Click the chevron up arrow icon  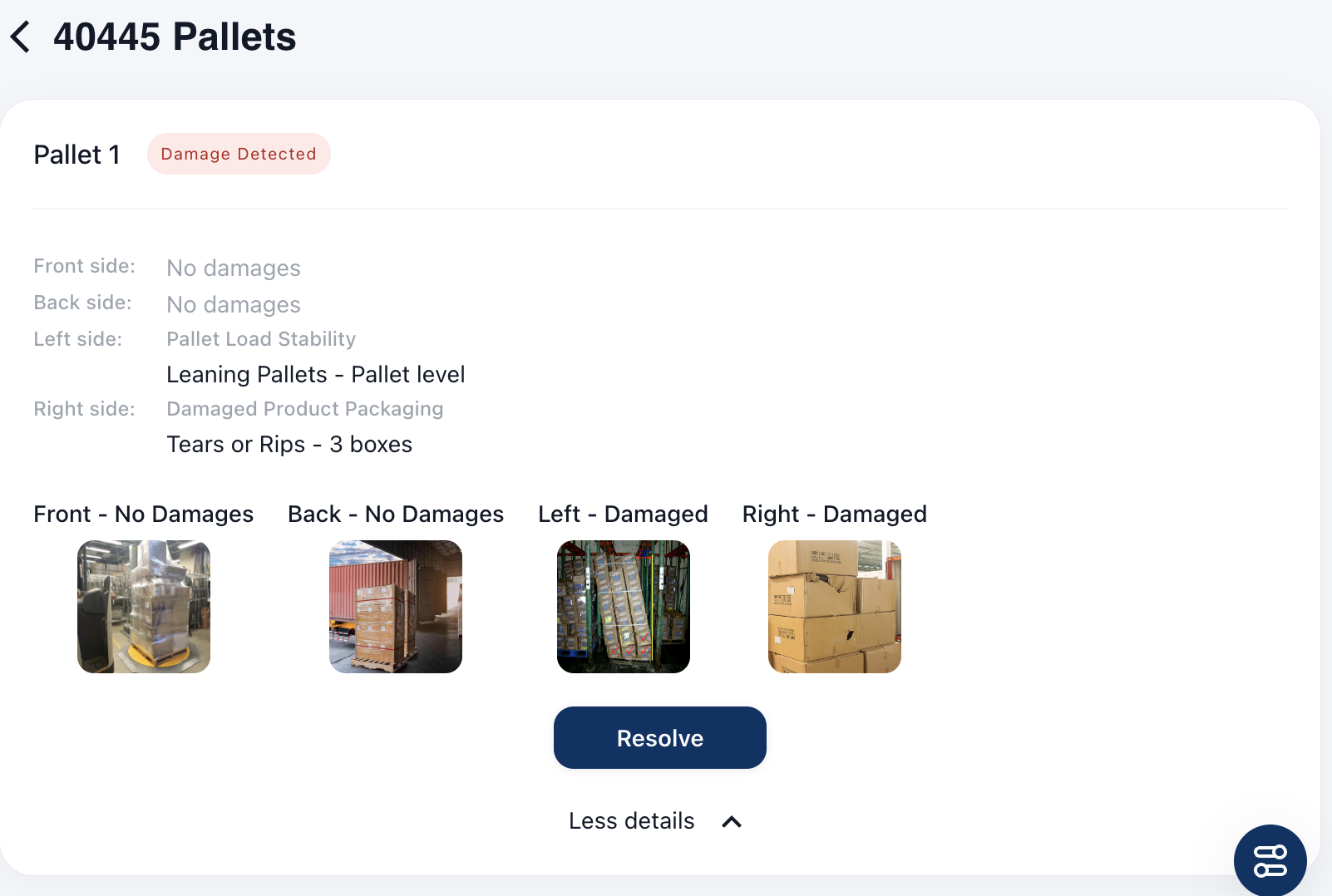click(732, 822)
